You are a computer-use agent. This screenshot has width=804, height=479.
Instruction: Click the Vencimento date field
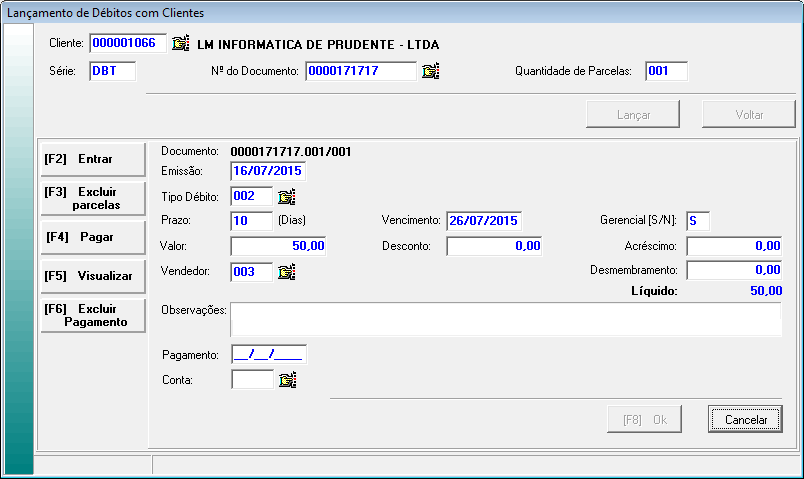pos(484,220)
